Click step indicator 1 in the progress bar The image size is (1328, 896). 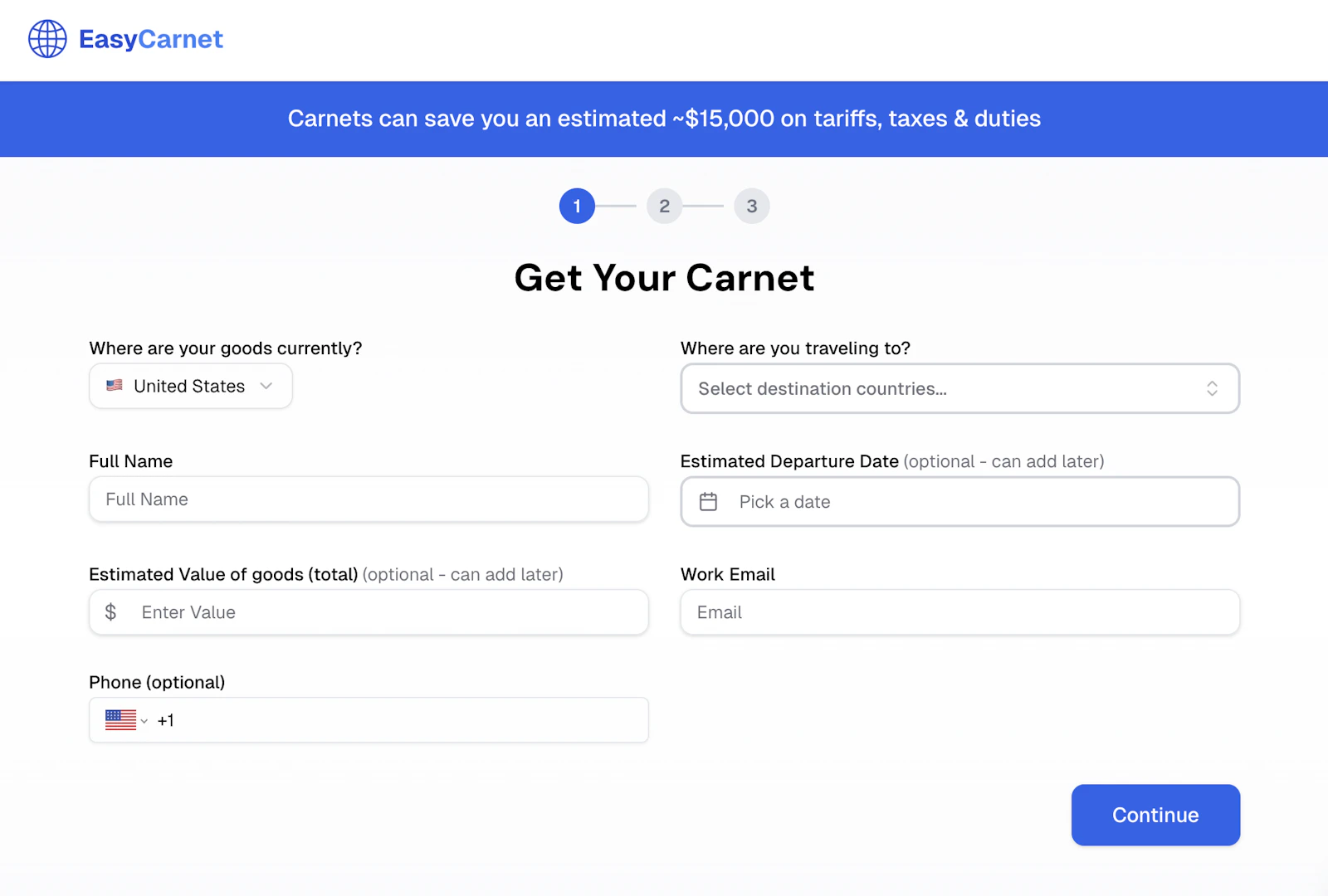coord(576,207)
